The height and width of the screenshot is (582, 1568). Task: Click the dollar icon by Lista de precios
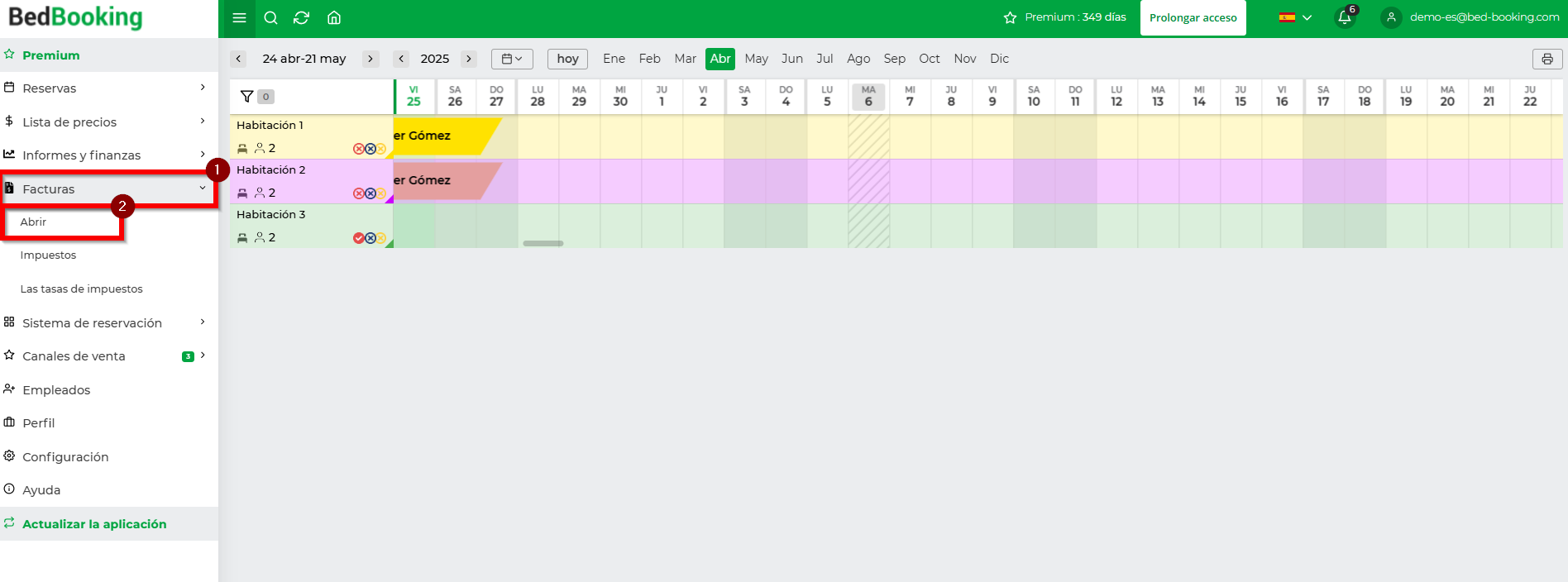click(9, 121)
